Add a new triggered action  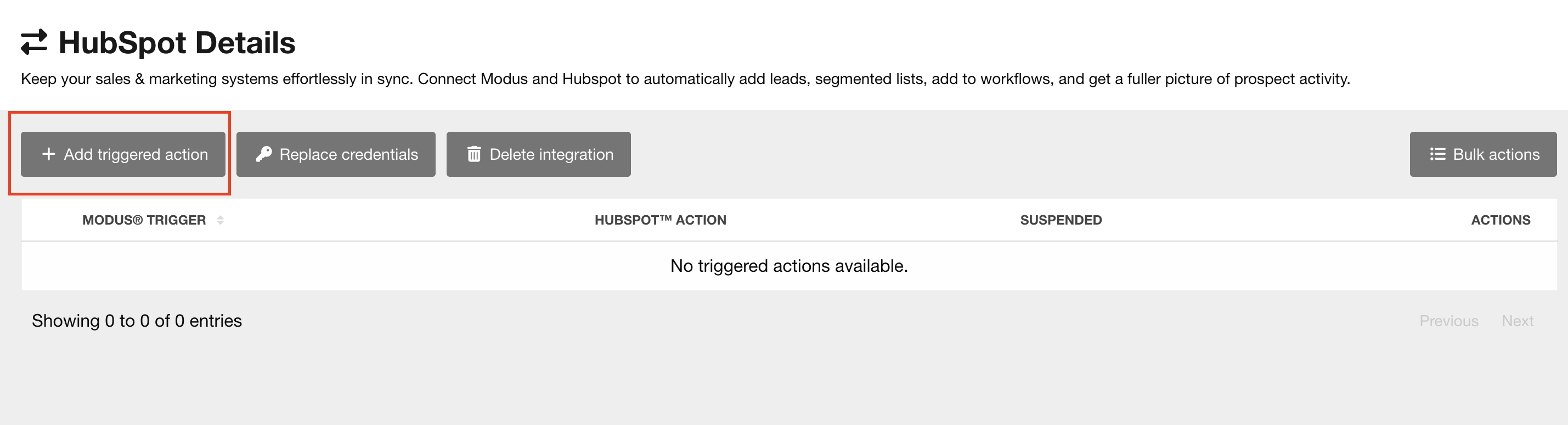coord(123,154)
